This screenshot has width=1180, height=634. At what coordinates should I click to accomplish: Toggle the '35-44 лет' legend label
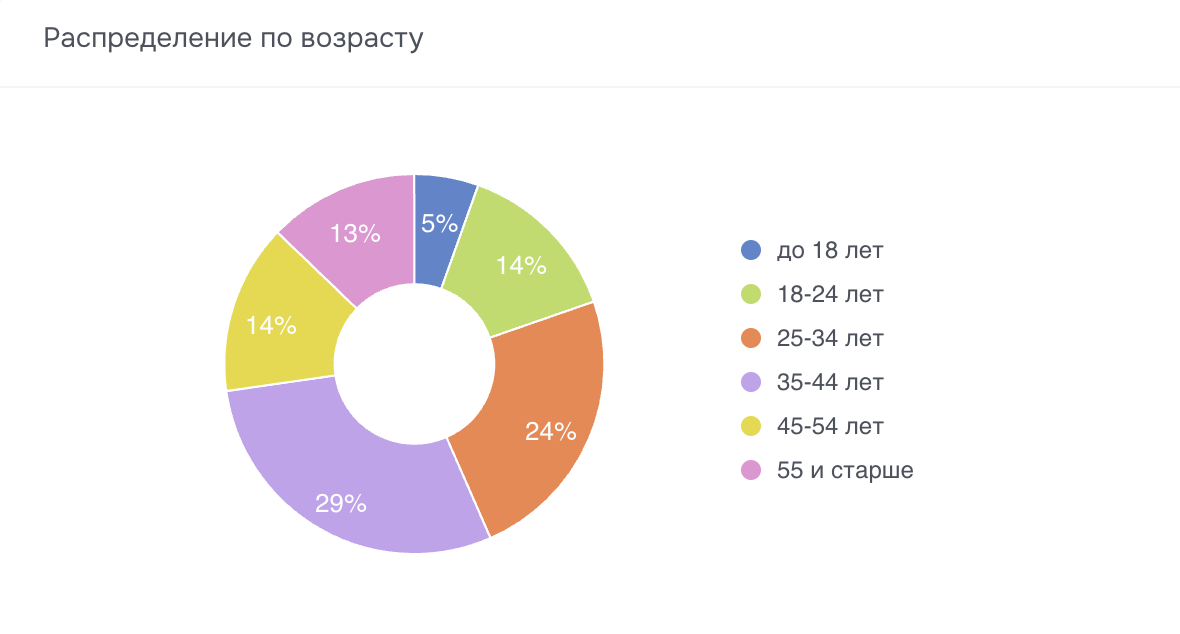click(x=830, y=382)
